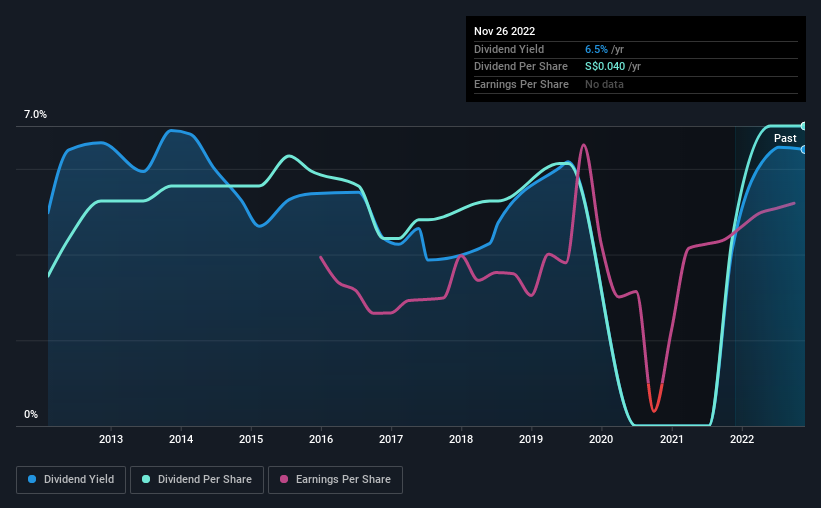The height and width of the screenshot is (508, 821).
Task: Click the S$0.040 dividend per share value
Action: click(605, 67)
